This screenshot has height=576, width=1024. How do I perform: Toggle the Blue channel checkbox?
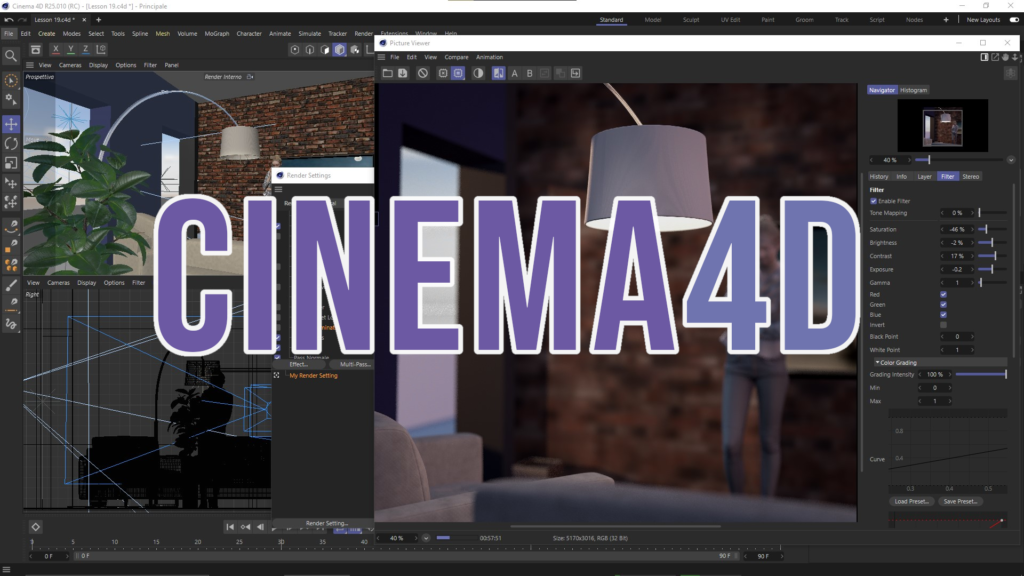click(x=943, y=315)
